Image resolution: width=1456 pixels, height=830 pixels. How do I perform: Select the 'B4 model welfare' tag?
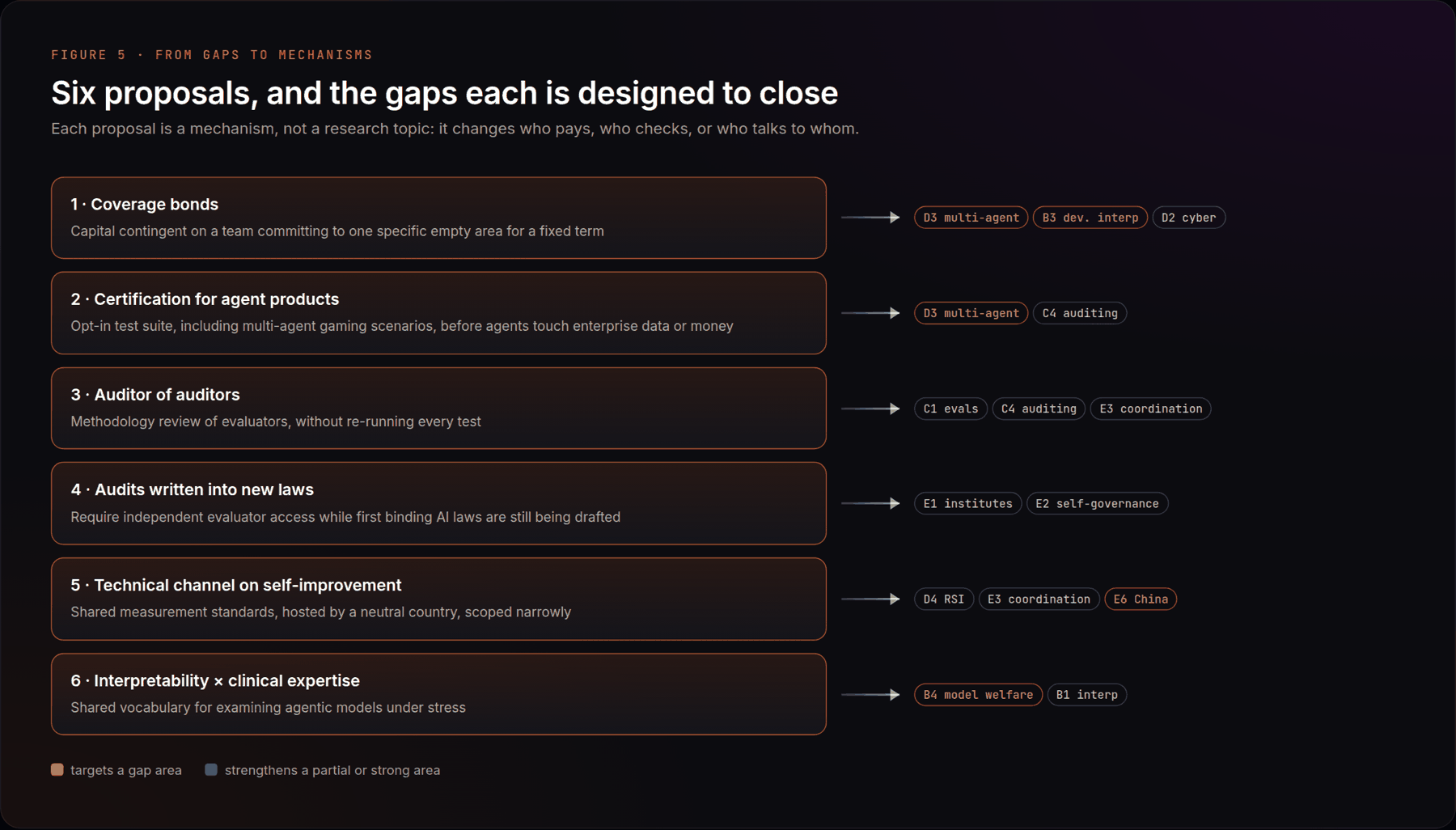(x=978, y=694)
